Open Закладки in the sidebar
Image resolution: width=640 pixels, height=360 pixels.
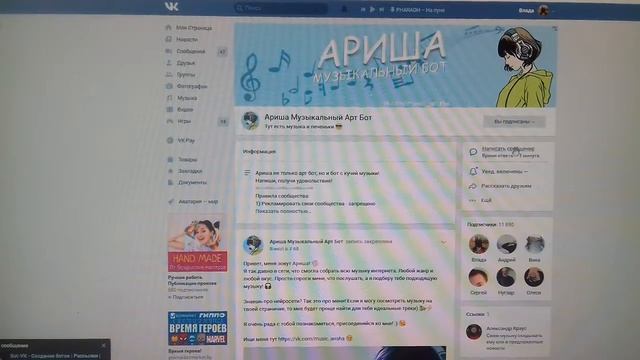tap(190, 171)
